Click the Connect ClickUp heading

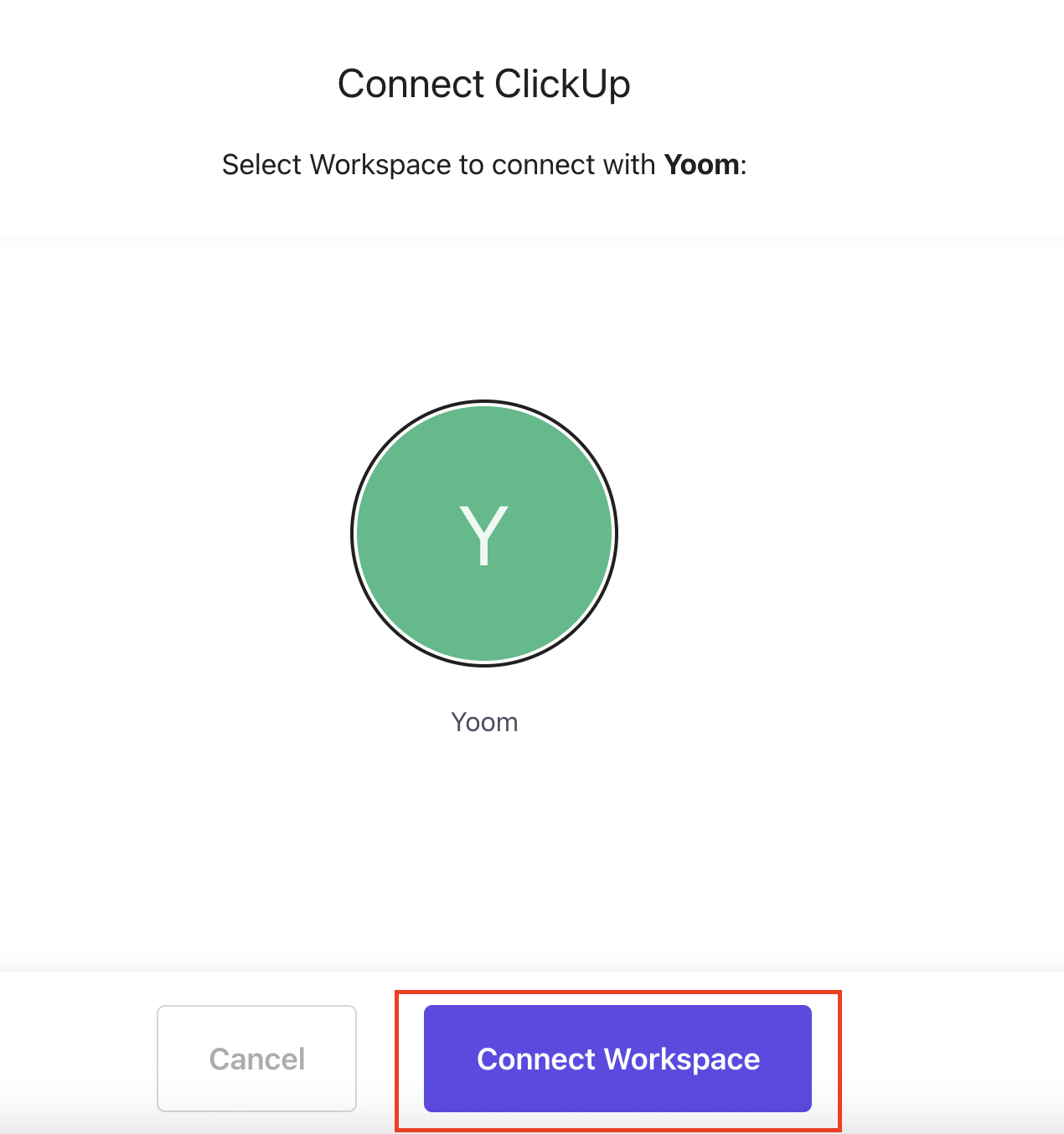[483, 84]
